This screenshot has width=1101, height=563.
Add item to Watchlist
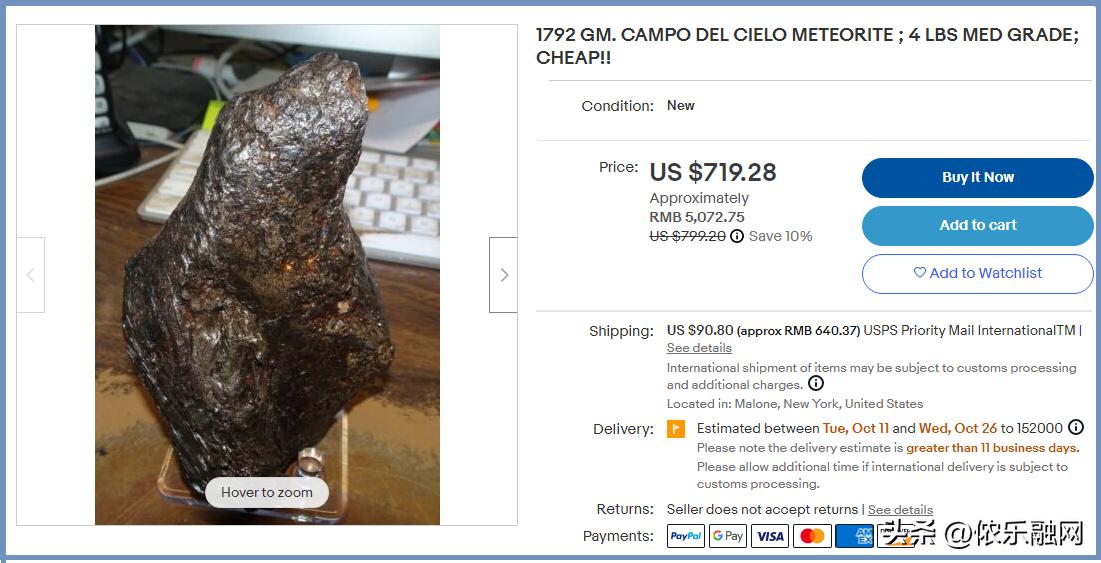[977, 273]
